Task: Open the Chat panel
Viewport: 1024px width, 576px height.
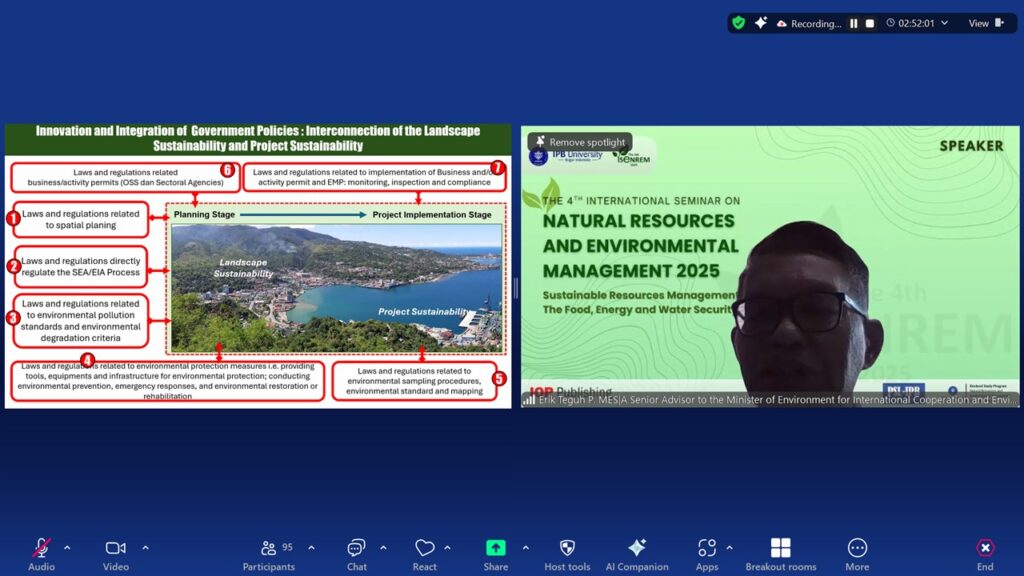Action: coord(356,548)
